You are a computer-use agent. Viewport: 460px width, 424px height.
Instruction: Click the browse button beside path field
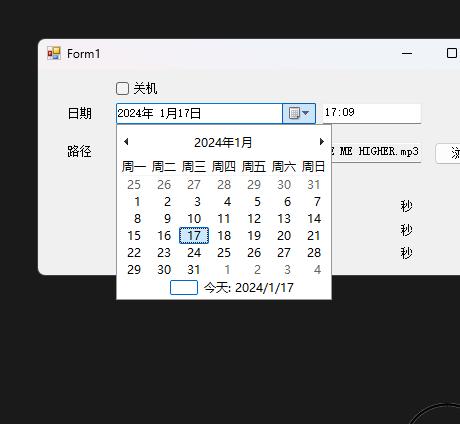click(448, 153)
